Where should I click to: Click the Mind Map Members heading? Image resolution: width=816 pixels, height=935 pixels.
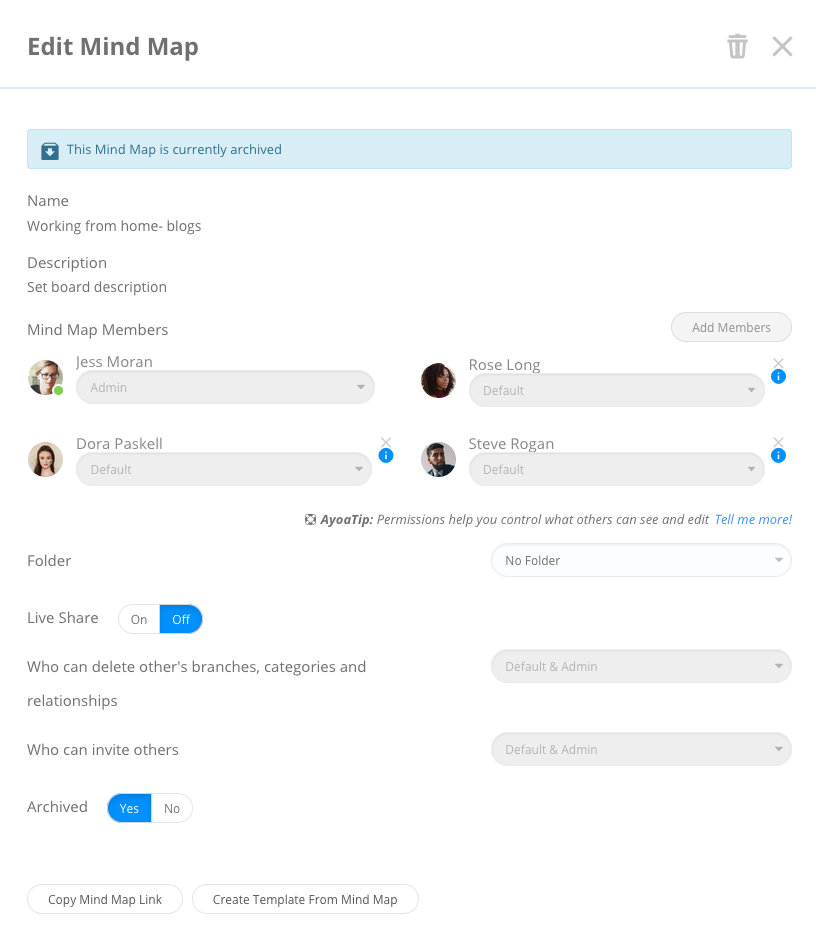point(98,330)
